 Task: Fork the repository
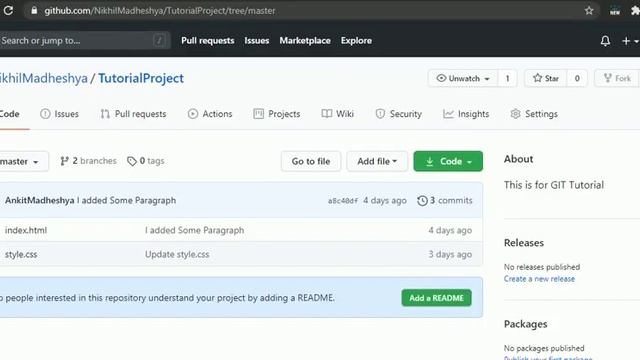click(x=618, y=78)
